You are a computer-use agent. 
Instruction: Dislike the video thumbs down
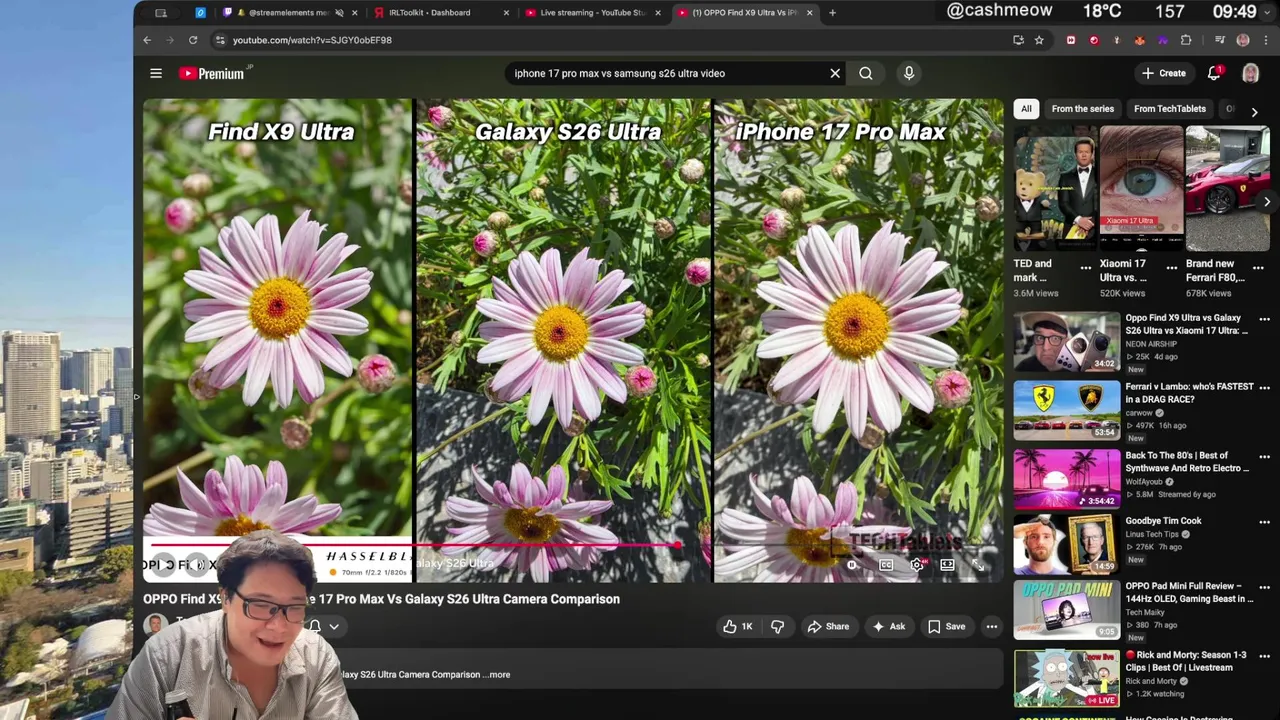coord(777,627)
